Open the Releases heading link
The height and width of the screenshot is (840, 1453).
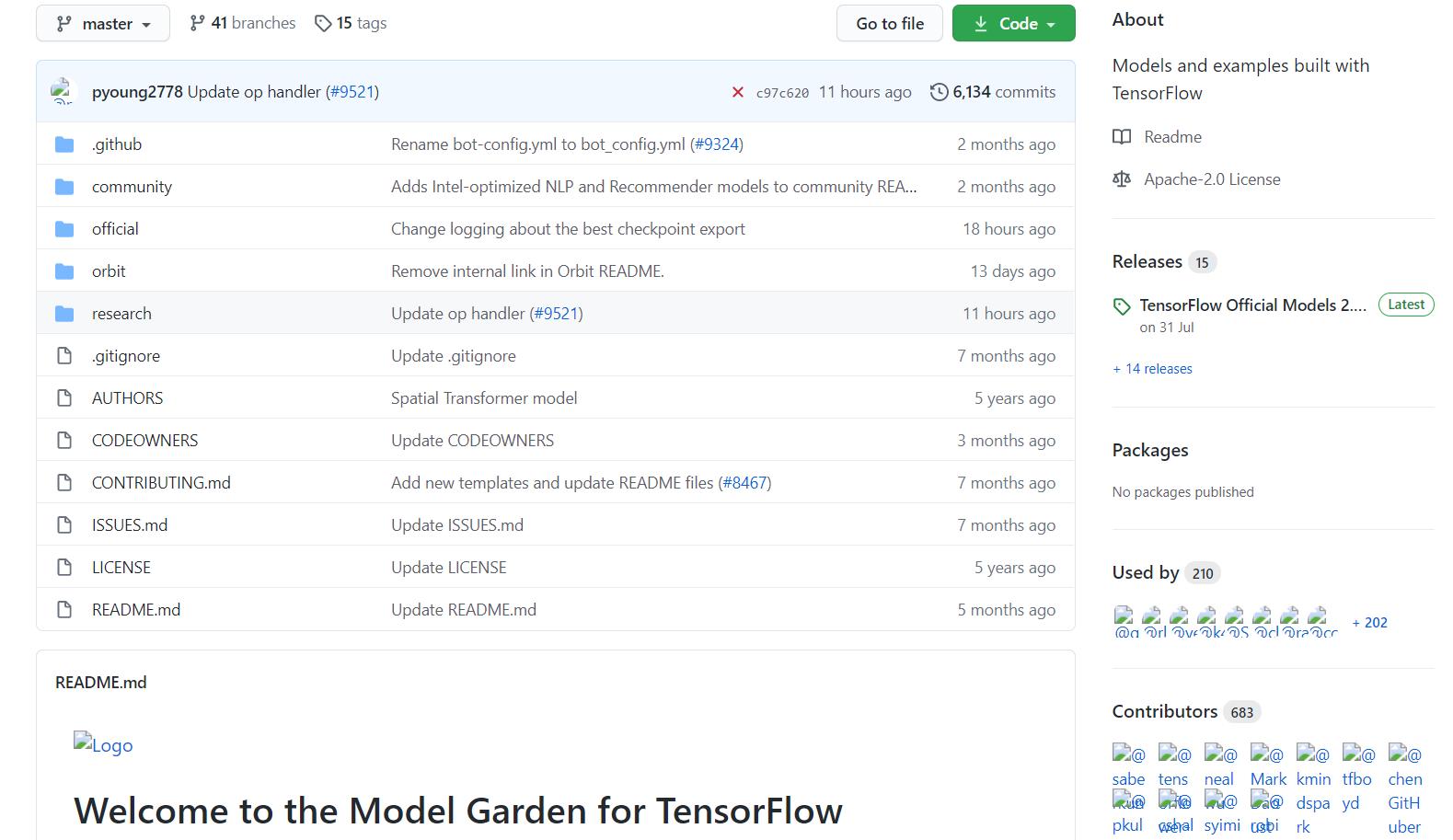click(1147, 262)
